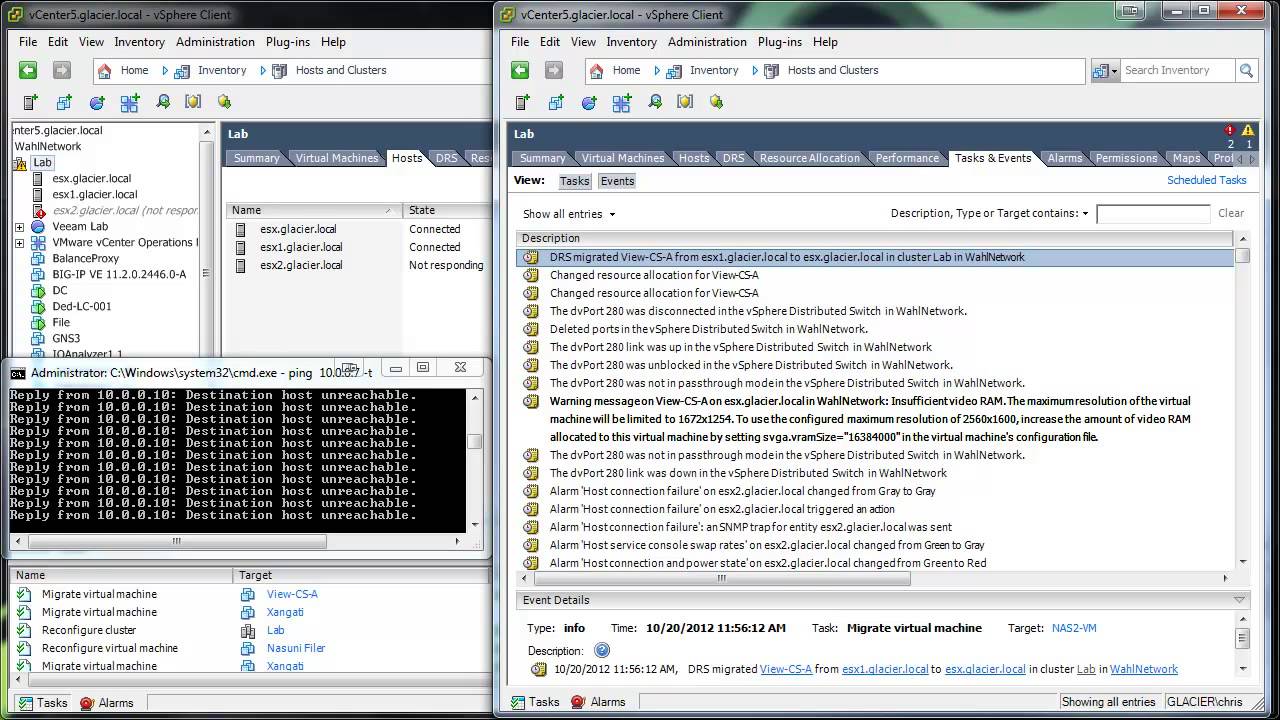Collapse Event Details panel chevron
1280x720 pixels.
(x=1240, y=600)
